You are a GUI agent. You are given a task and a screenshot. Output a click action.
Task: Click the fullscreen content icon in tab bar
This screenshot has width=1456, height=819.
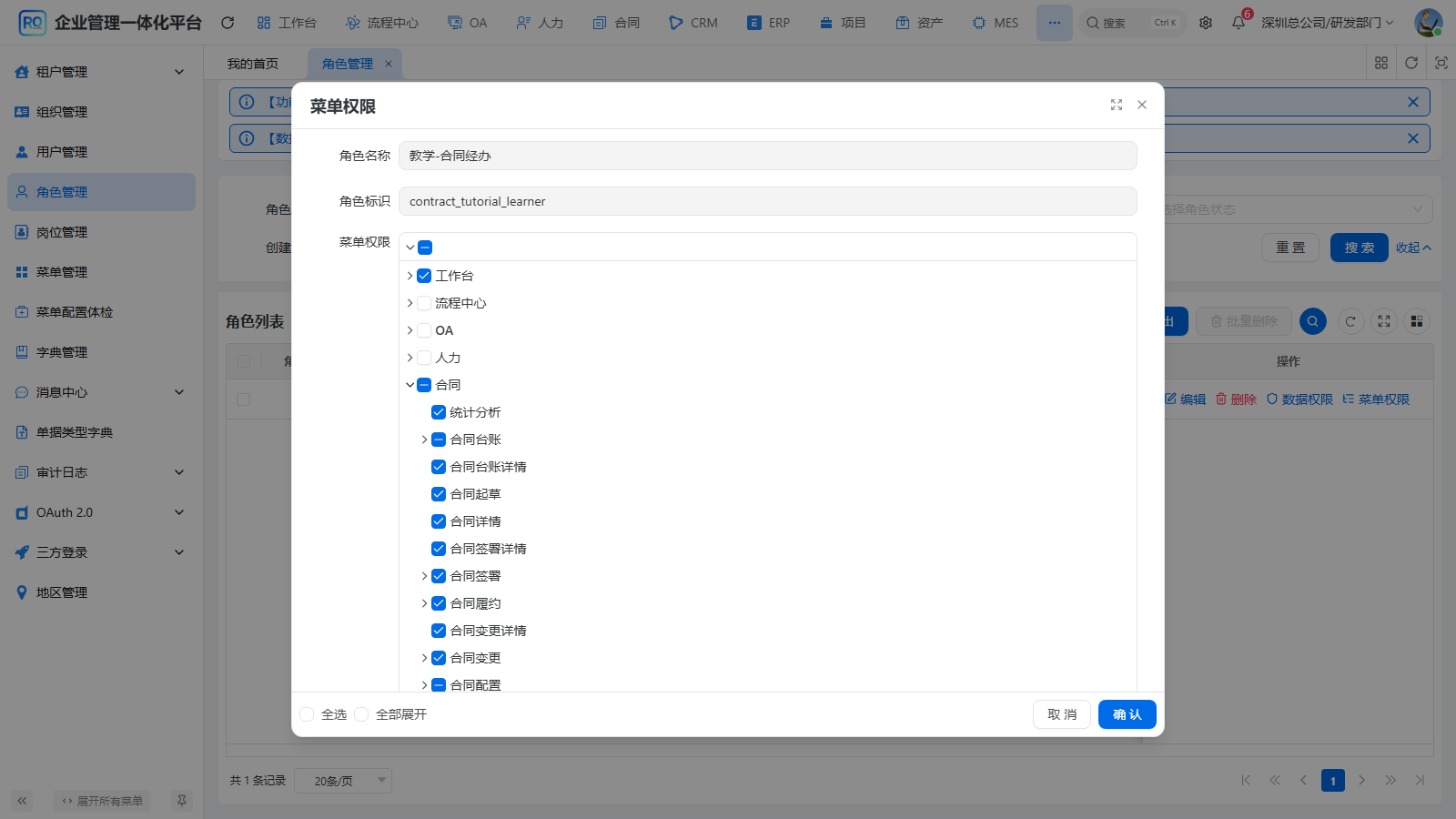click(x=1441, y=63)
